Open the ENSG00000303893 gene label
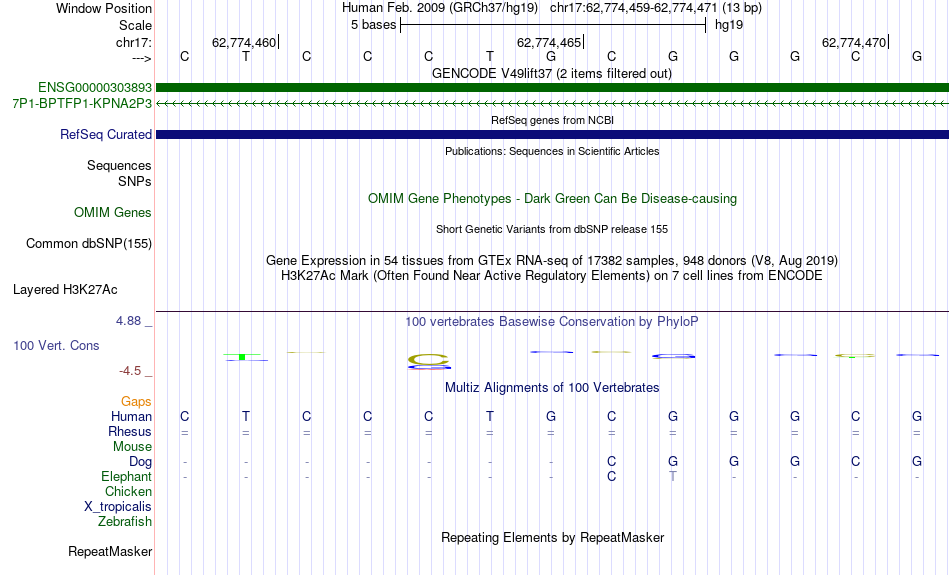Image resolution: width=950 pixels, height=575 pixels. tap(95, 88)
